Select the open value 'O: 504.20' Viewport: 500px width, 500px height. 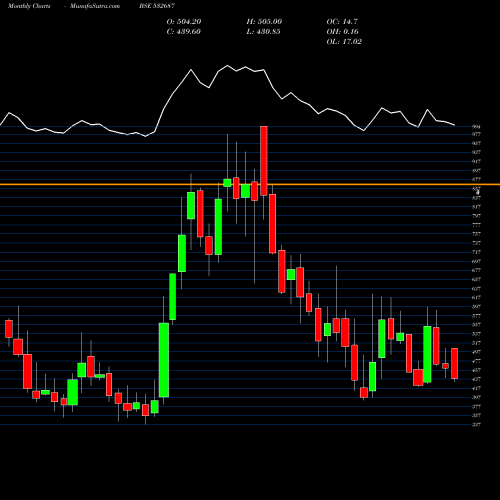click(184, 22)
